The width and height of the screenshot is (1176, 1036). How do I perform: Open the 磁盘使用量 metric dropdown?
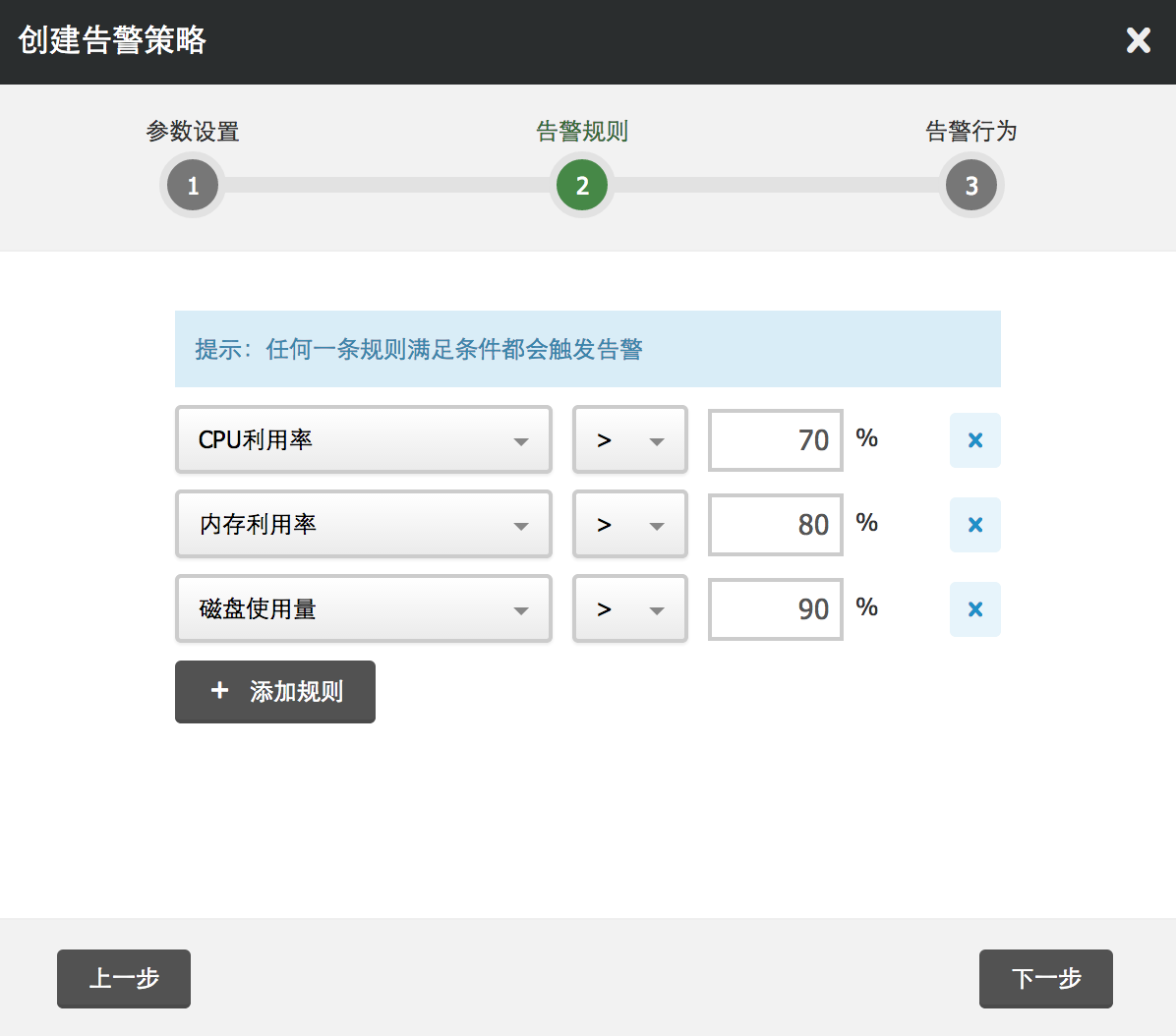363,609
